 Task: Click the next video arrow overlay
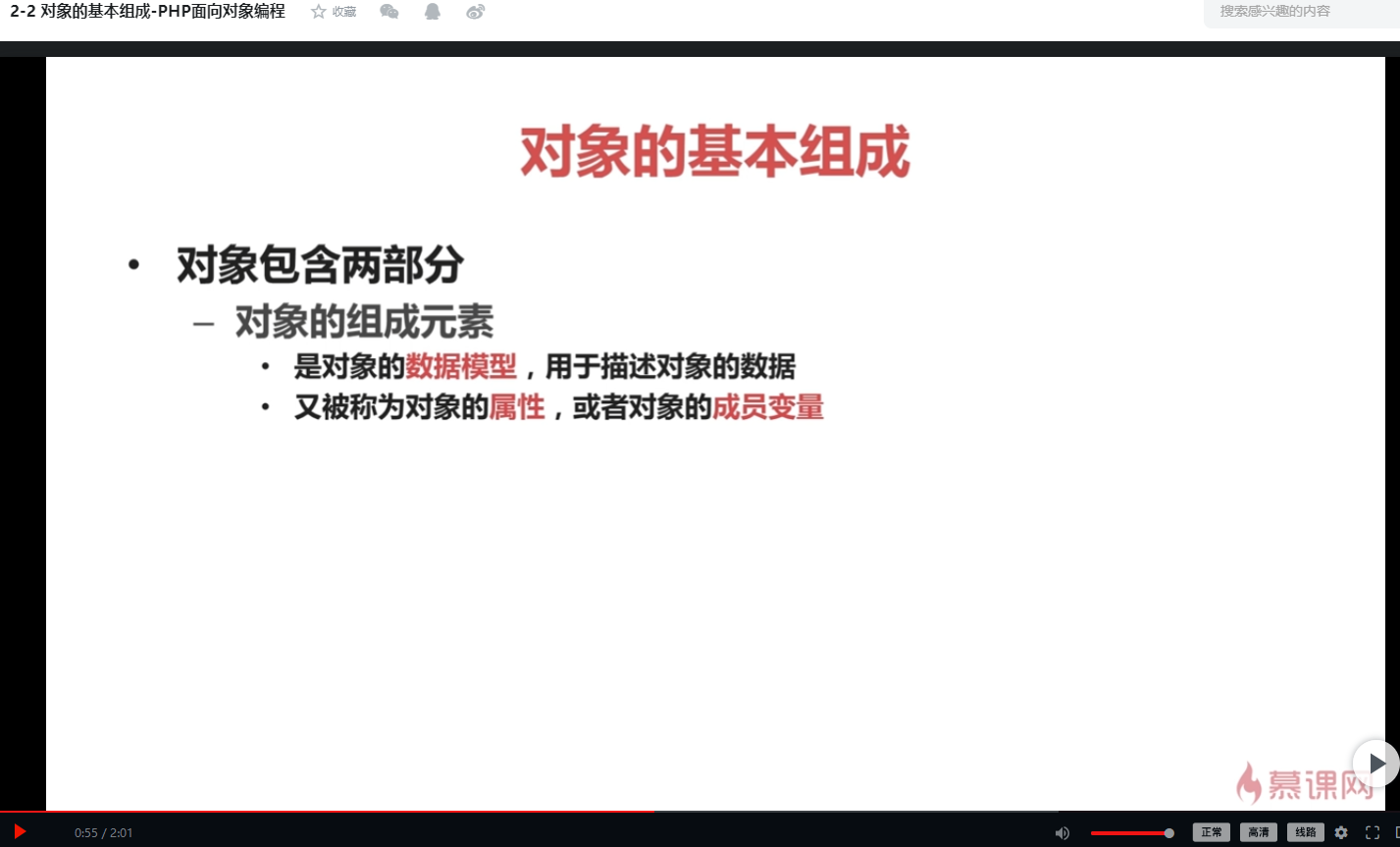[1377, 764]
